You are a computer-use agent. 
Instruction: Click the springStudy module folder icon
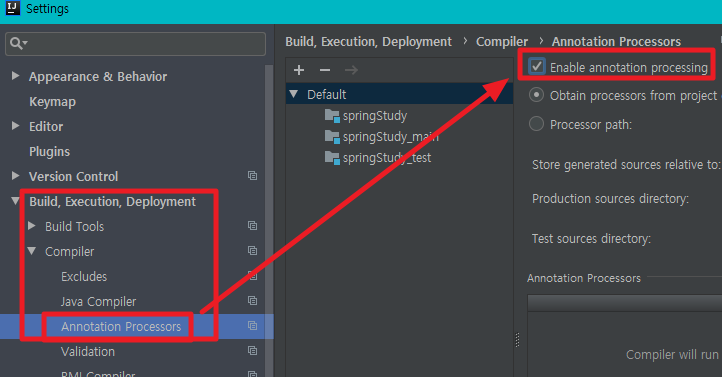click(332, 116)
